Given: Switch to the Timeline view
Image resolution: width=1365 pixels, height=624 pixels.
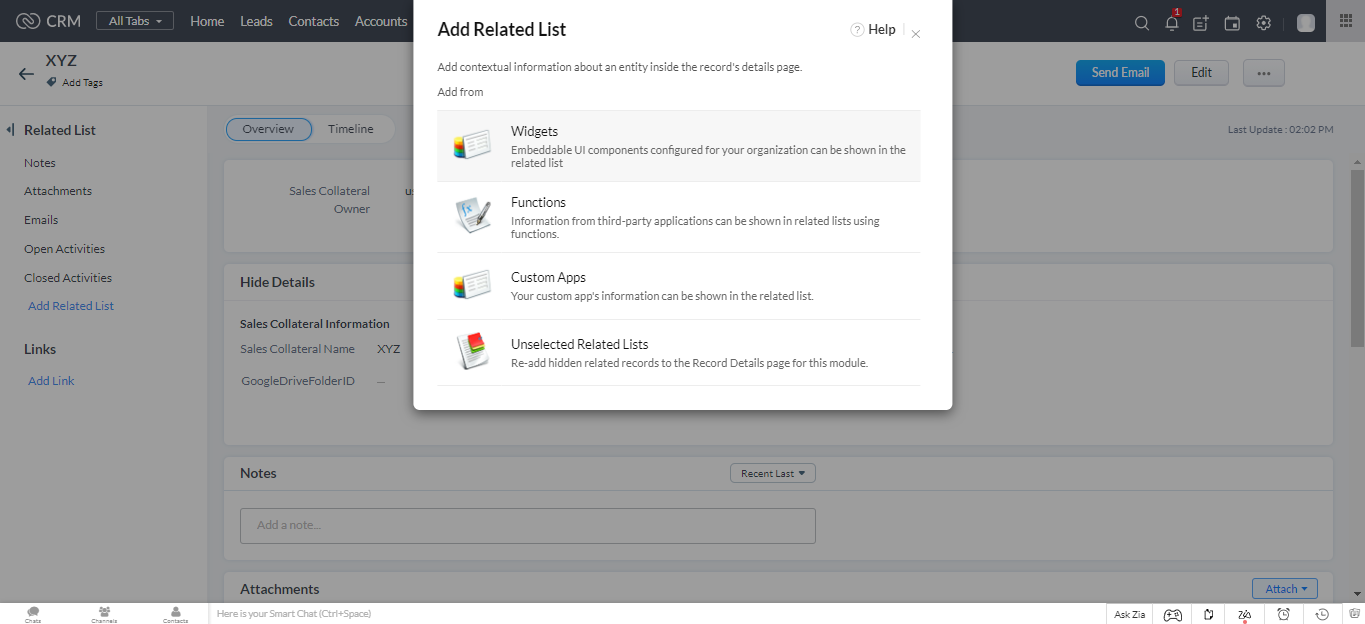Looking at the screenshot, I should pyautogui.click(x=350, y=129).
